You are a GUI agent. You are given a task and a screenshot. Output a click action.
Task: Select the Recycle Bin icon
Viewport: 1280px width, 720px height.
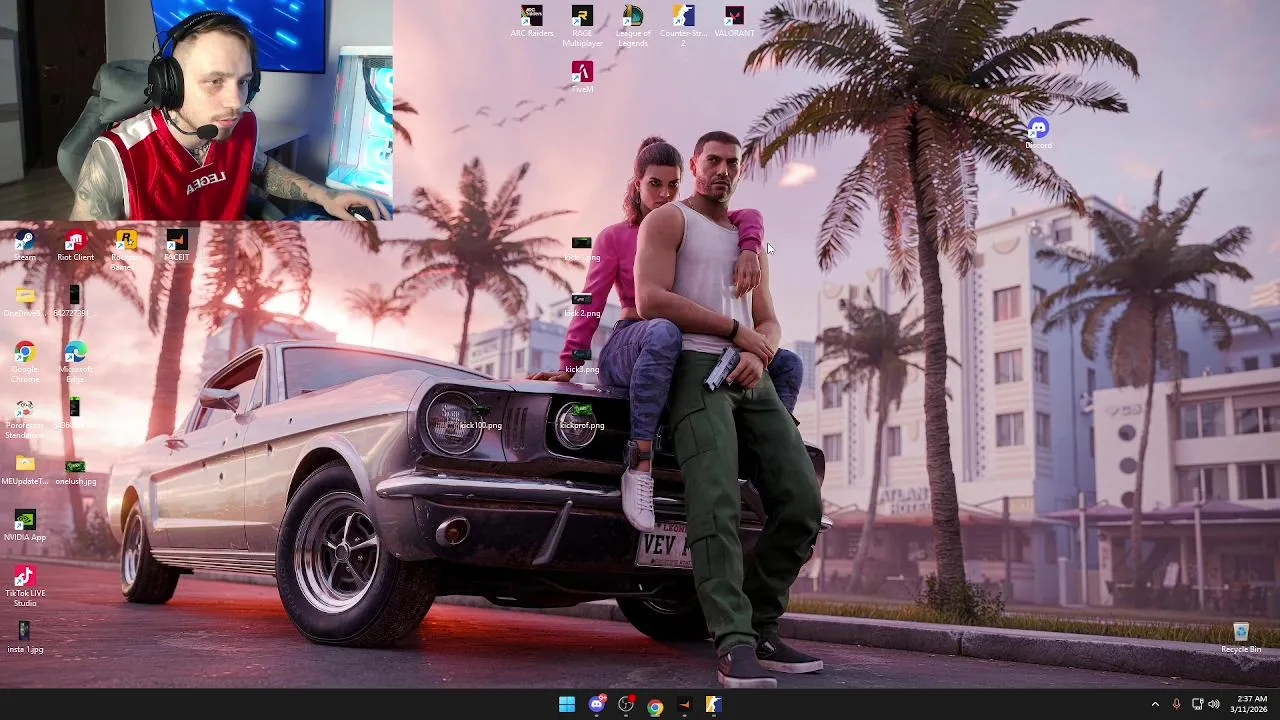[x=1241, y=638]
